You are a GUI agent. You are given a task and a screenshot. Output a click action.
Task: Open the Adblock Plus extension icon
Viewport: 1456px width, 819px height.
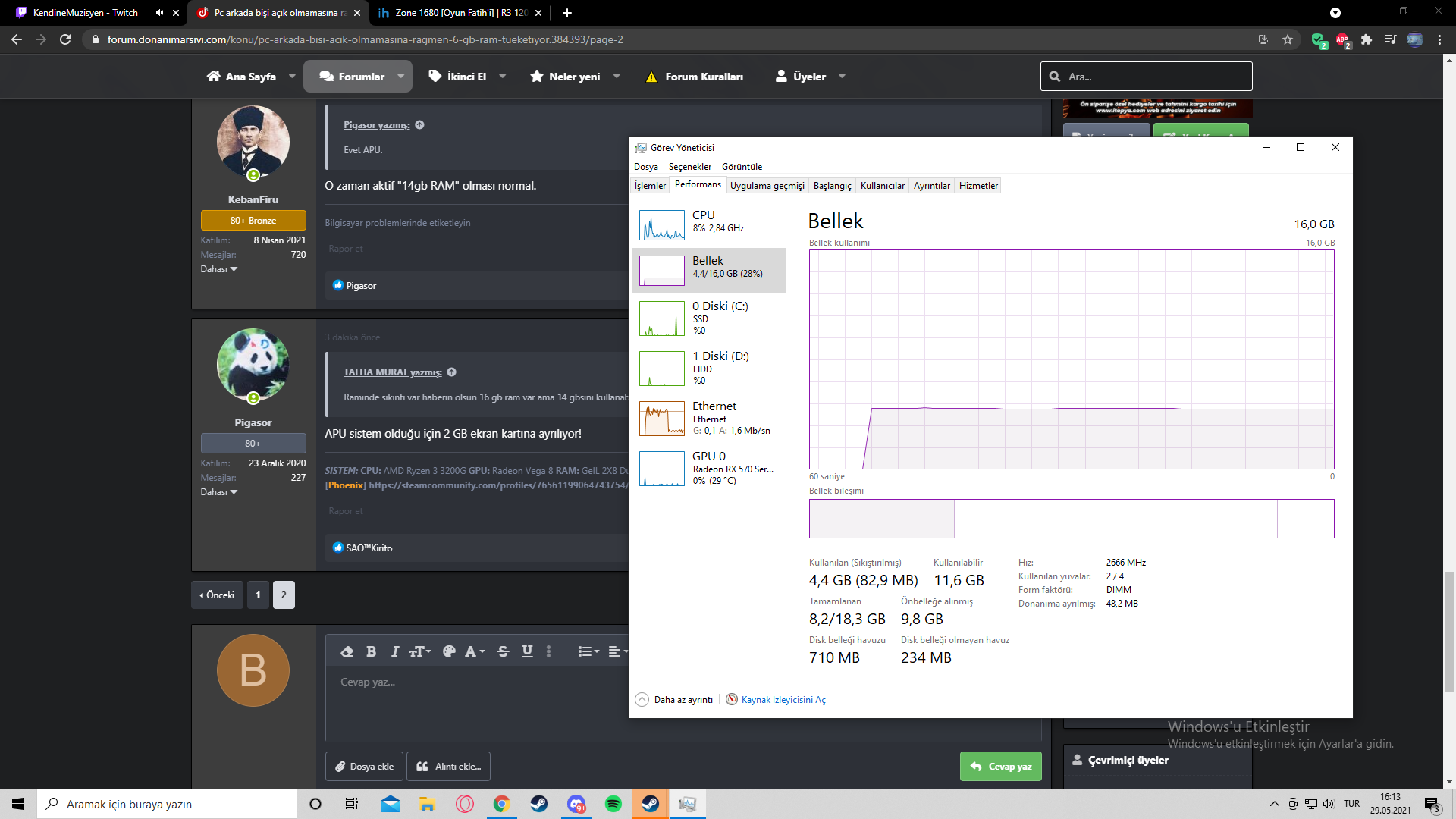[1342, 39]
